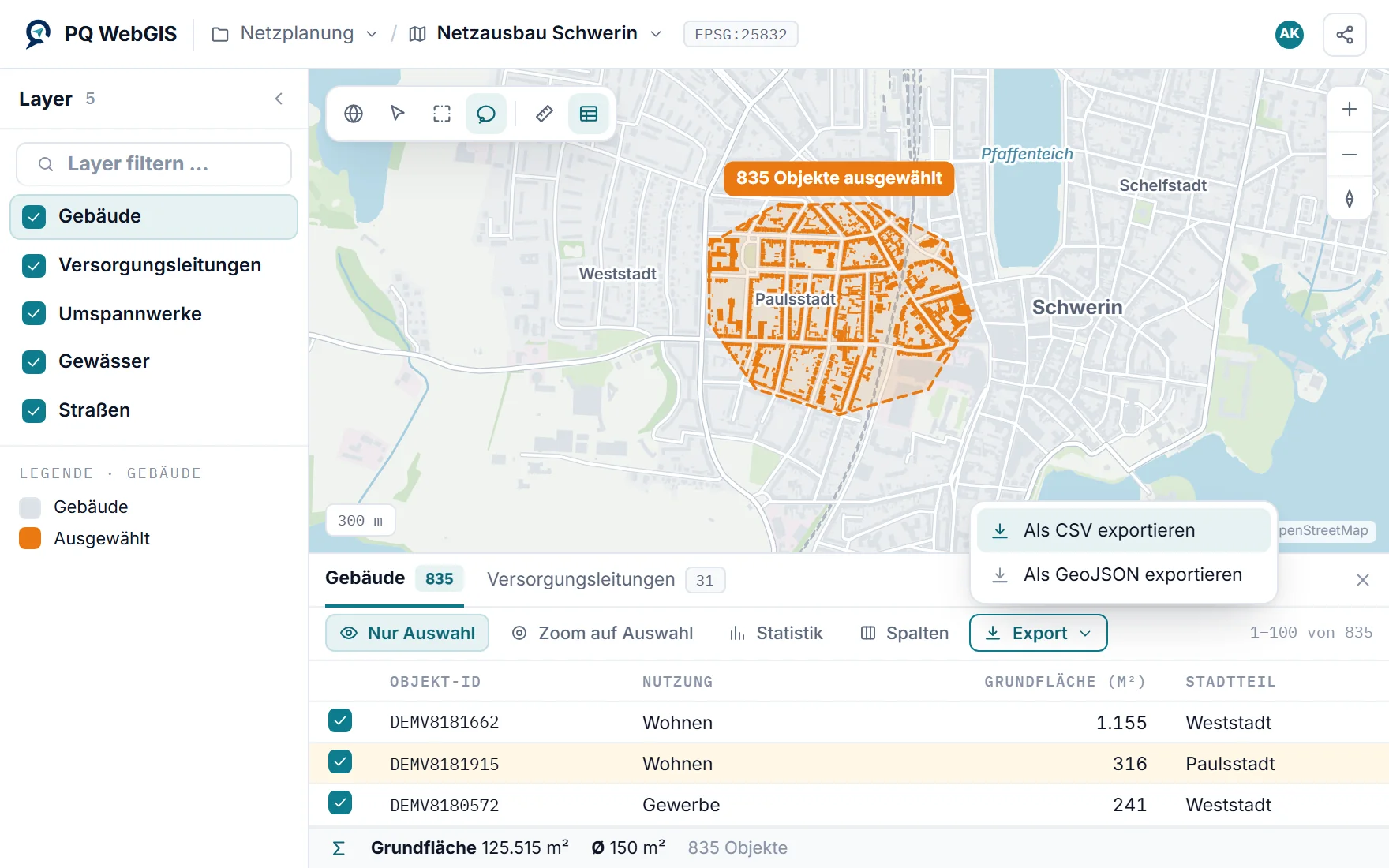Screen dimensions: 1389x868
Task: Select the ruler measure tool
Action: (545, 114)
